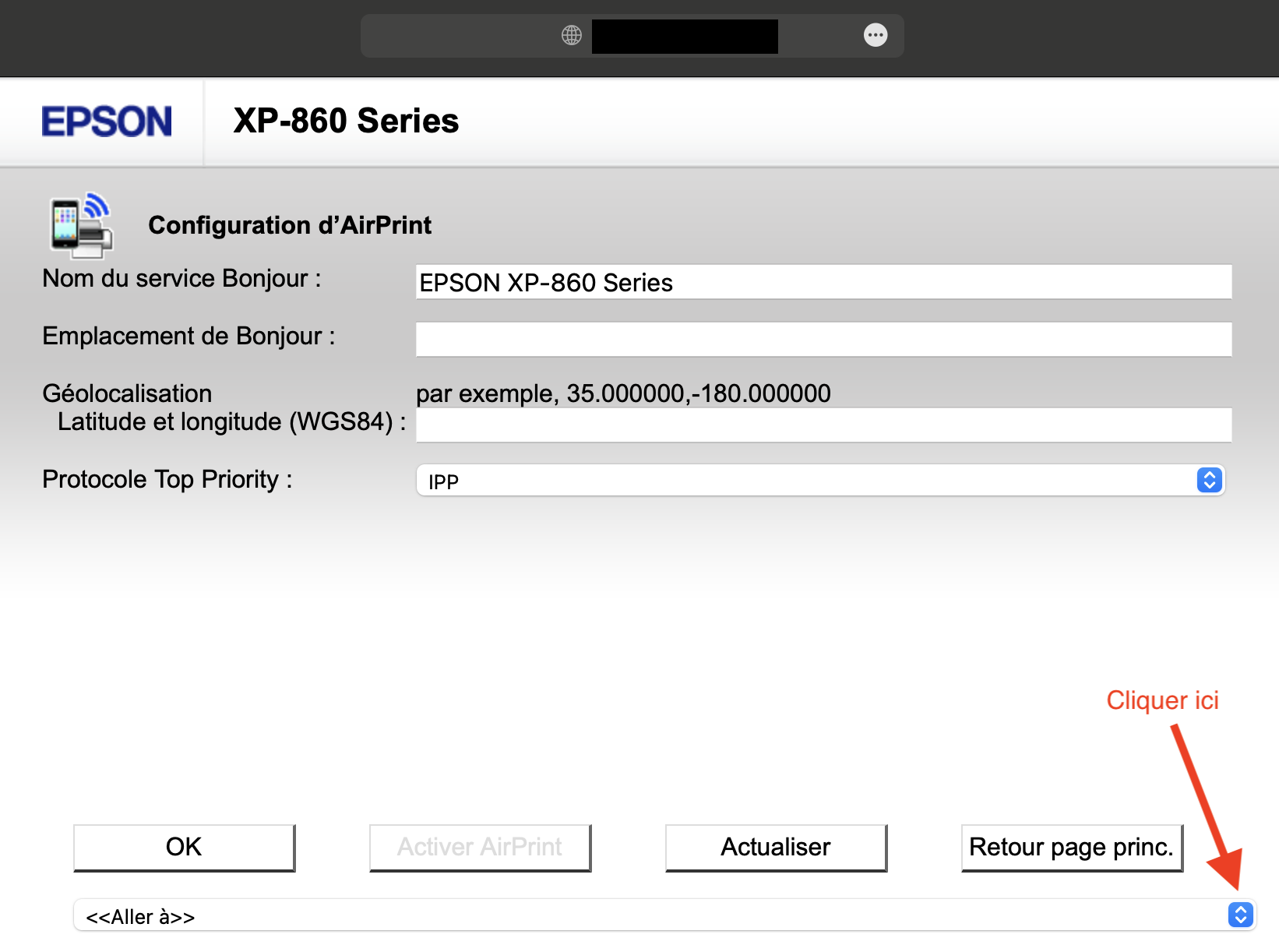Focus the Nom du service Bonjour field

pos(823,282)
